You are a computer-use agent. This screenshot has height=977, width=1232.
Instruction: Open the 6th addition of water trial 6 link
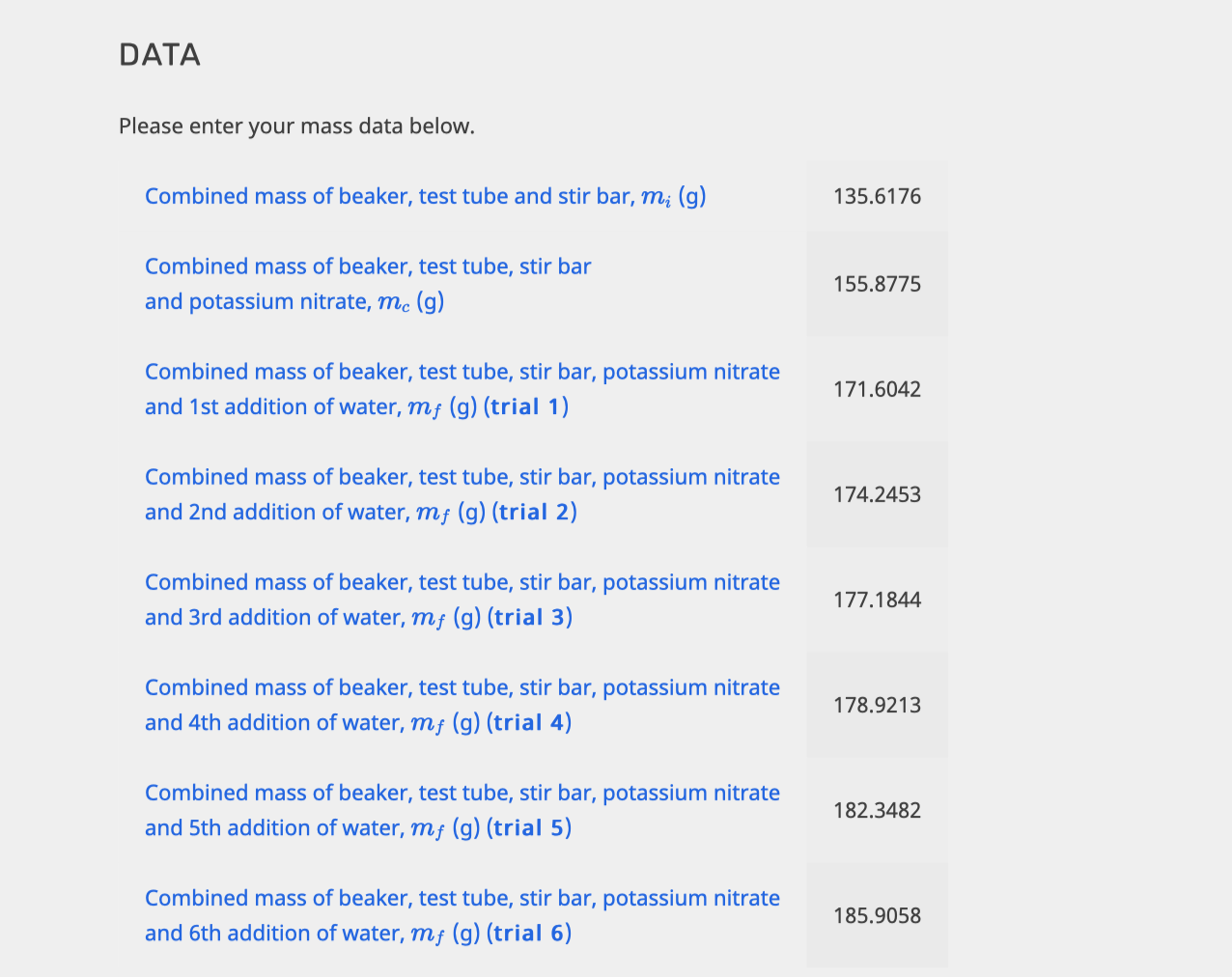pos(462,914)
